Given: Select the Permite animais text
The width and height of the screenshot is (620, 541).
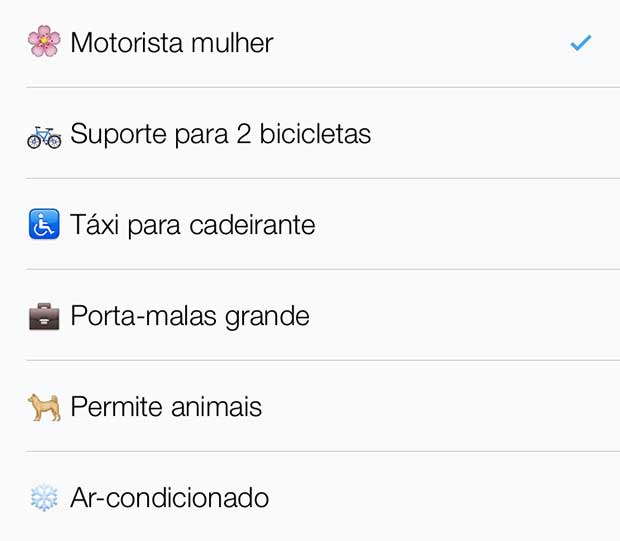Looking at the screenshot, I should 166,407.
